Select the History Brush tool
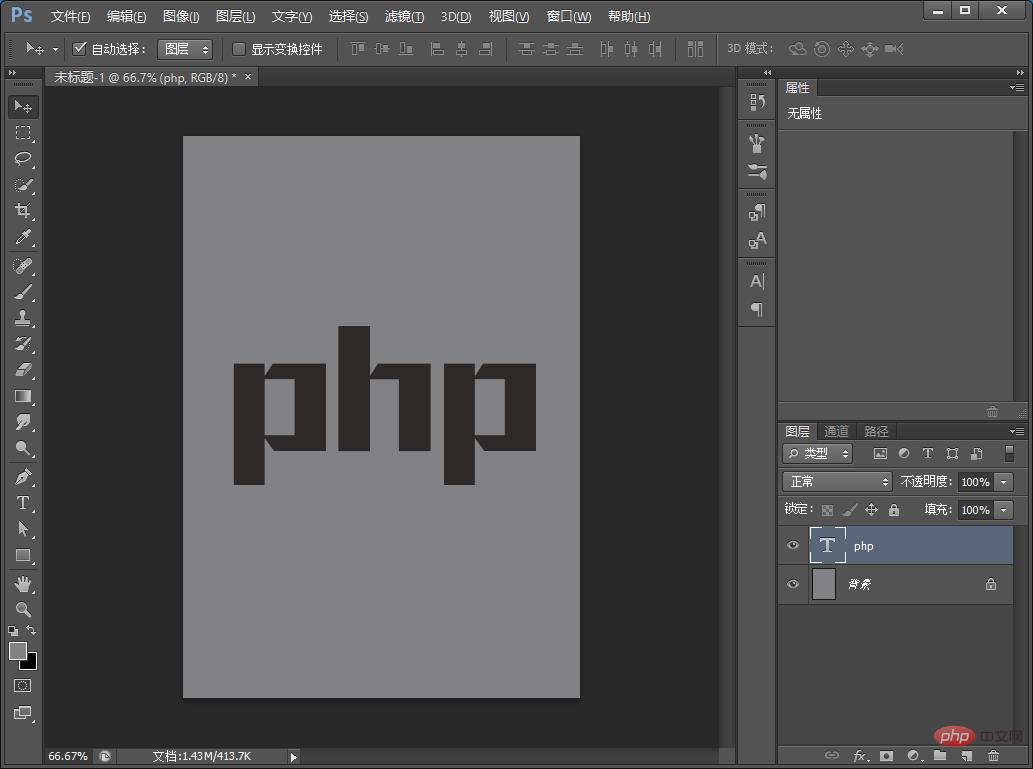1033x769 pixels. coord(23,344)
